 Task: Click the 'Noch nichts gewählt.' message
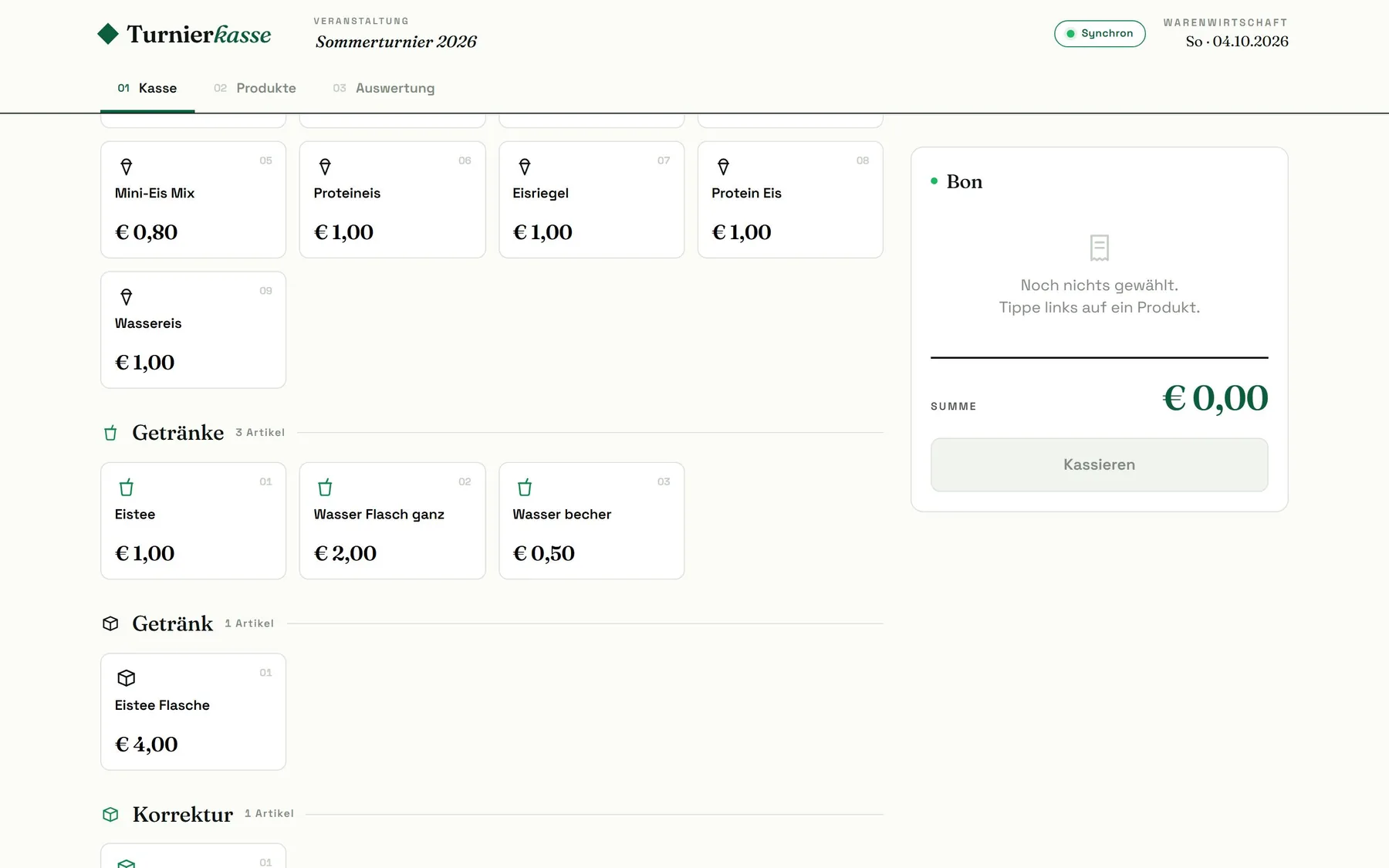(x=1100, y=285)
